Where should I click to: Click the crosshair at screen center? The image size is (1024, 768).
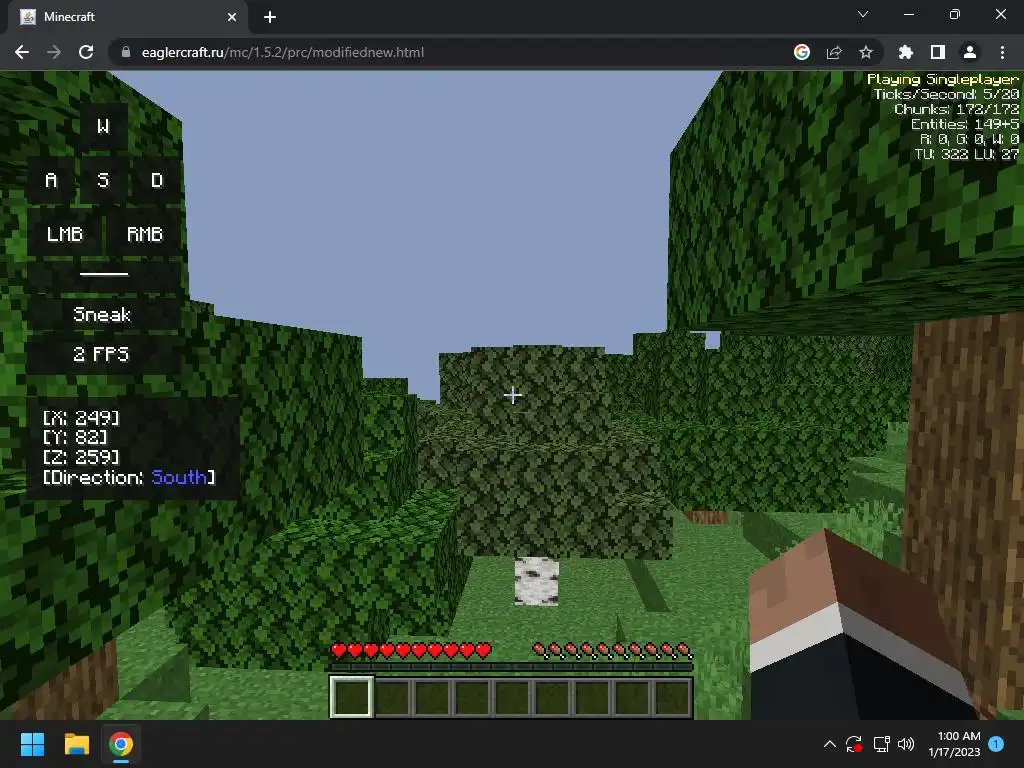coord(513,395)
